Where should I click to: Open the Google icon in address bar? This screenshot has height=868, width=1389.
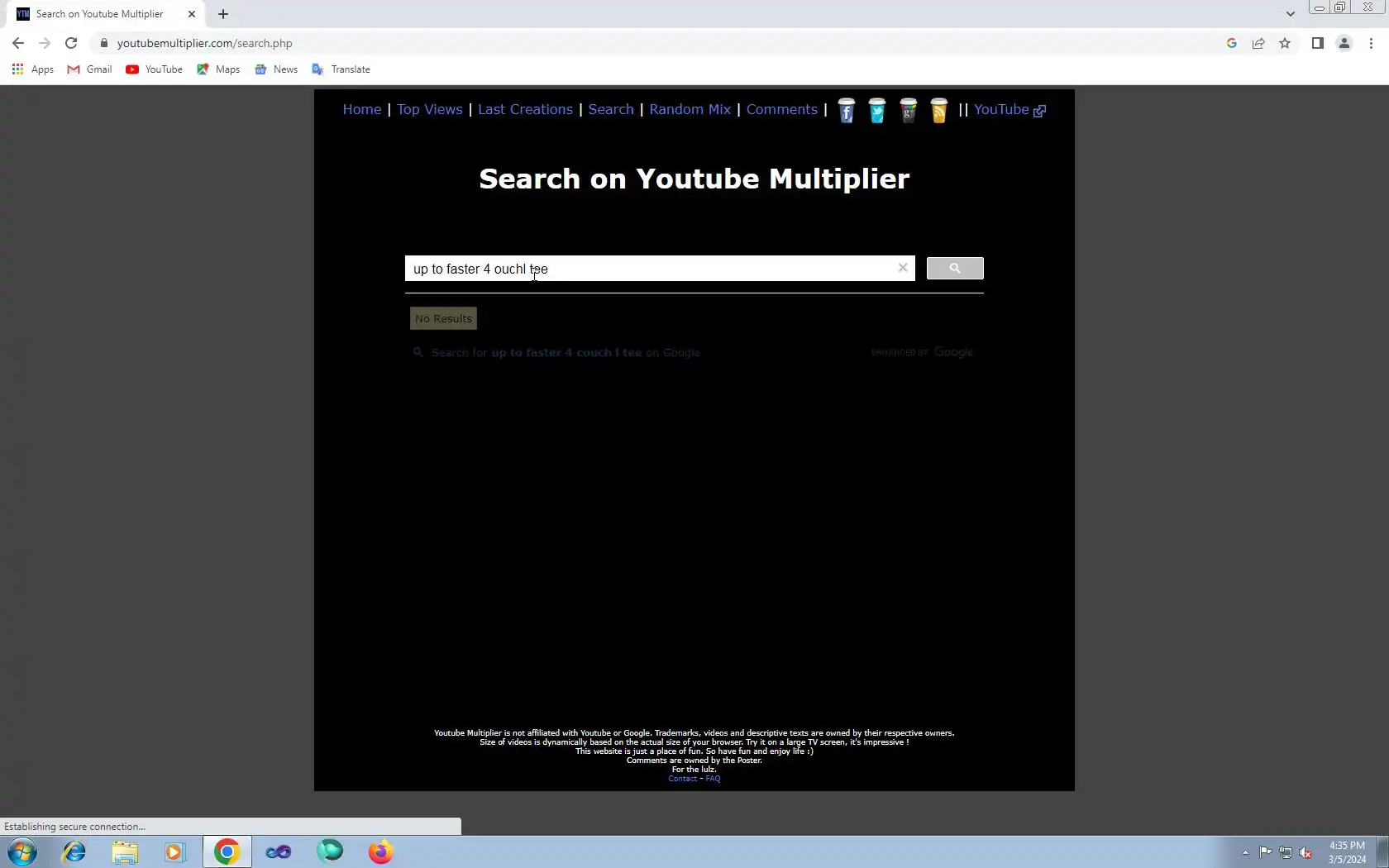click(1232, 43)
